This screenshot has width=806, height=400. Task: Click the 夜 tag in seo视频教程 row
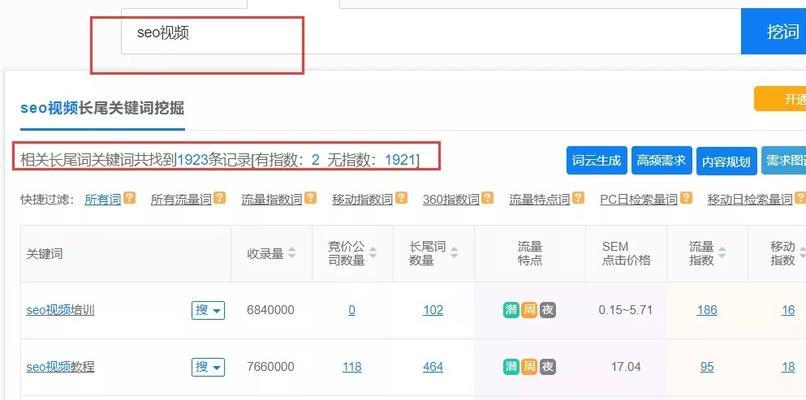tap(548, 367)
